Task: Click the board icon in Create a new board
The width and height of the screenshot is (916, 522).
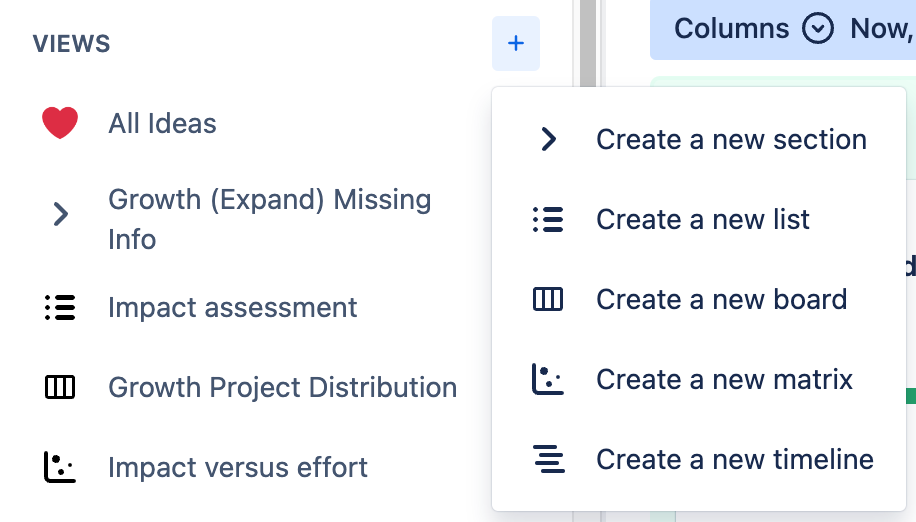Action: click(548, 299)
